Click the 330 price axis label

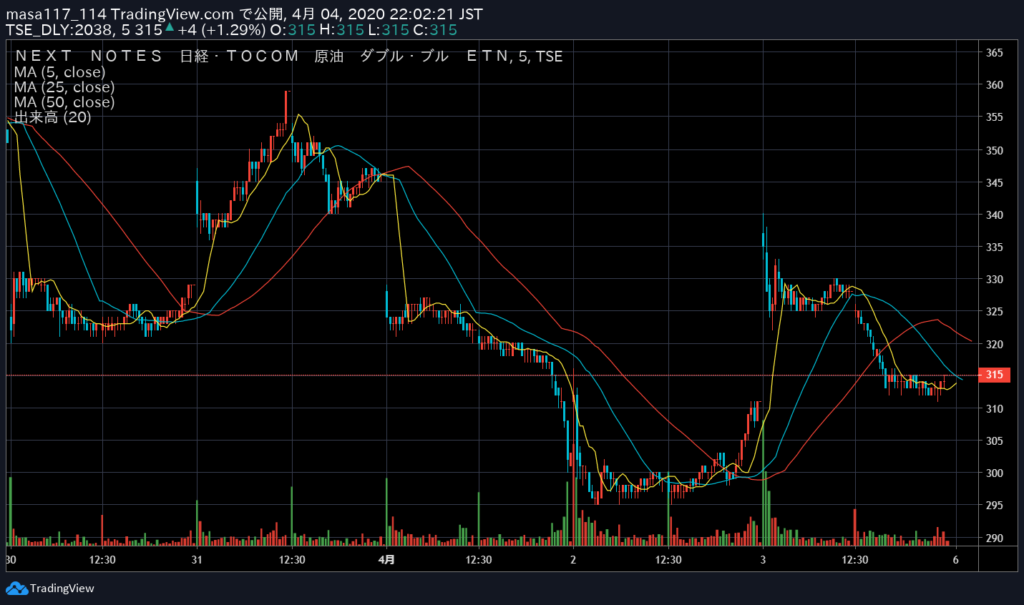pyautogui.click(x=994, y=280)
